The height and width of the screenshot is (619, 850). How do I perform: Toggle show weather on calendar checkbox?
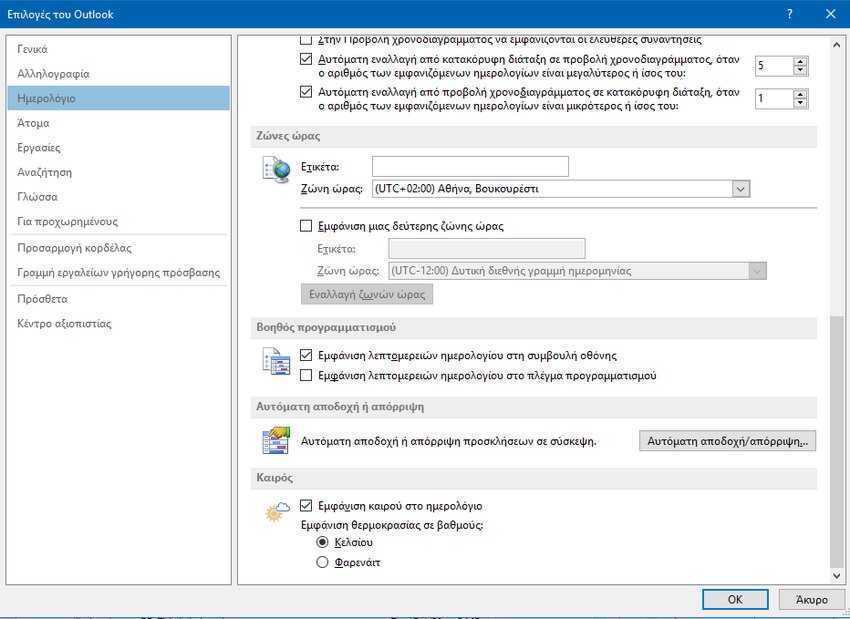tap(306, 505)
